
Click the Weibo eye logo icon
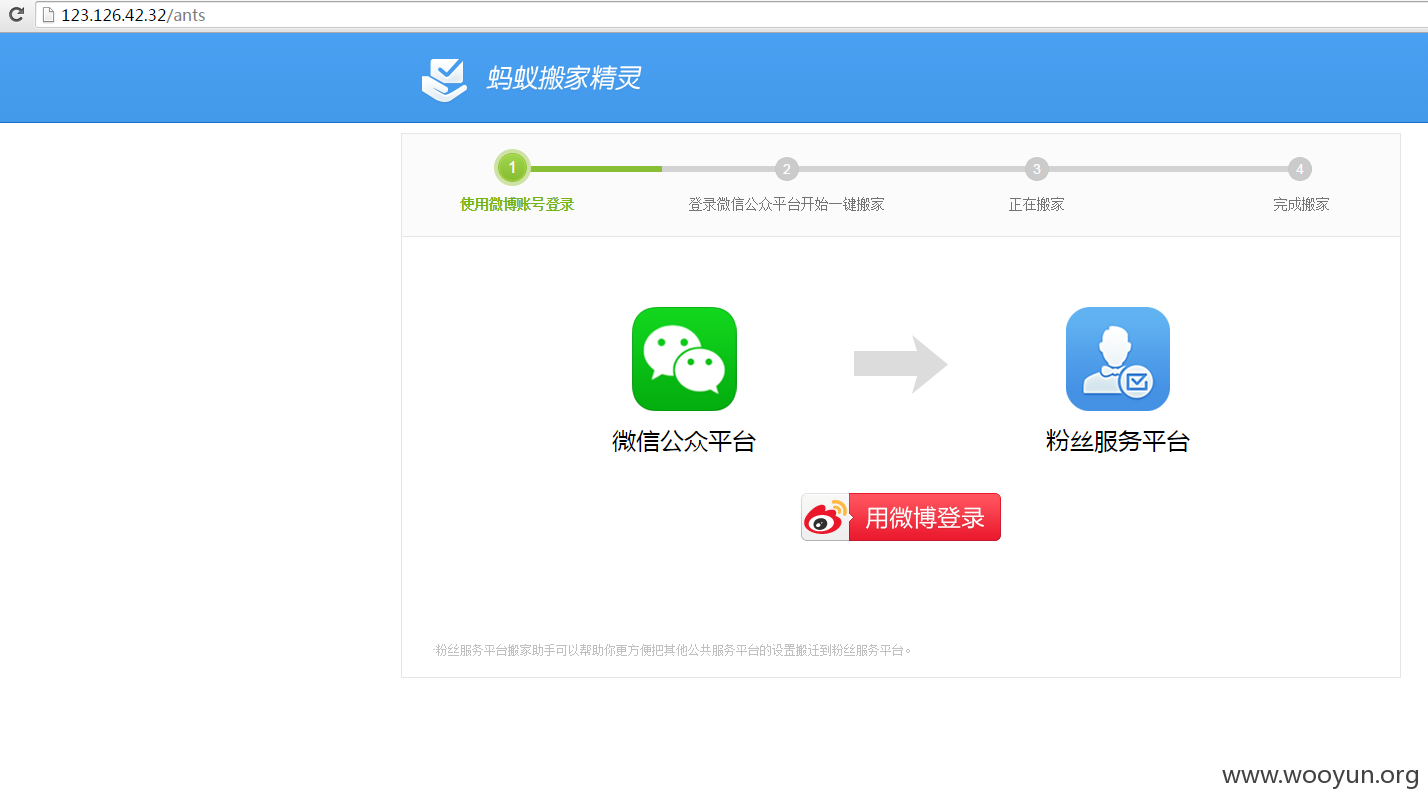pos(826,517)
